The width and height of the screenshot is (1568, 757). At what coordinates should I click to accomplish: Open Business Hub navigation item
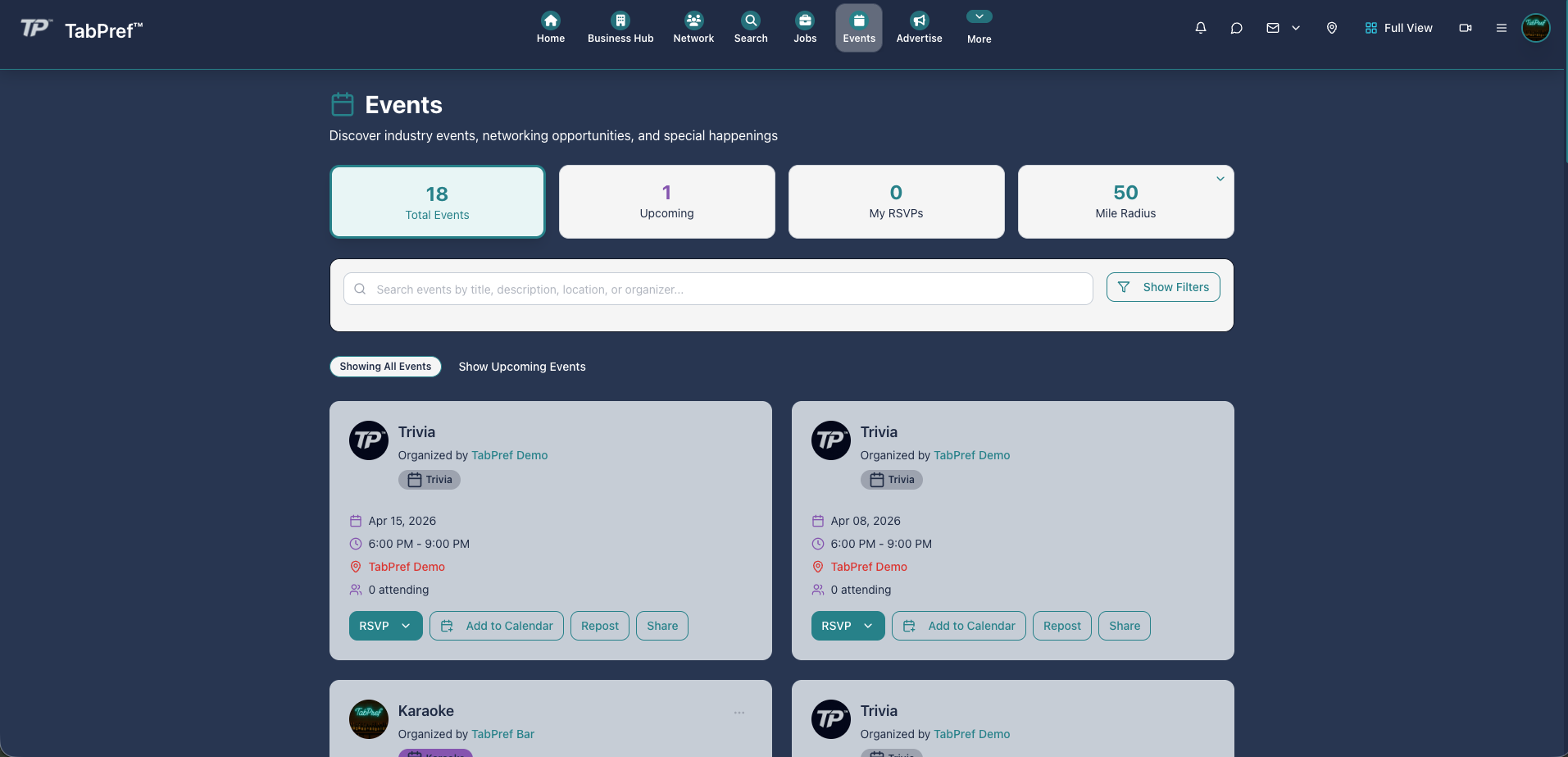pyautogui.click(x=620, y=28)
